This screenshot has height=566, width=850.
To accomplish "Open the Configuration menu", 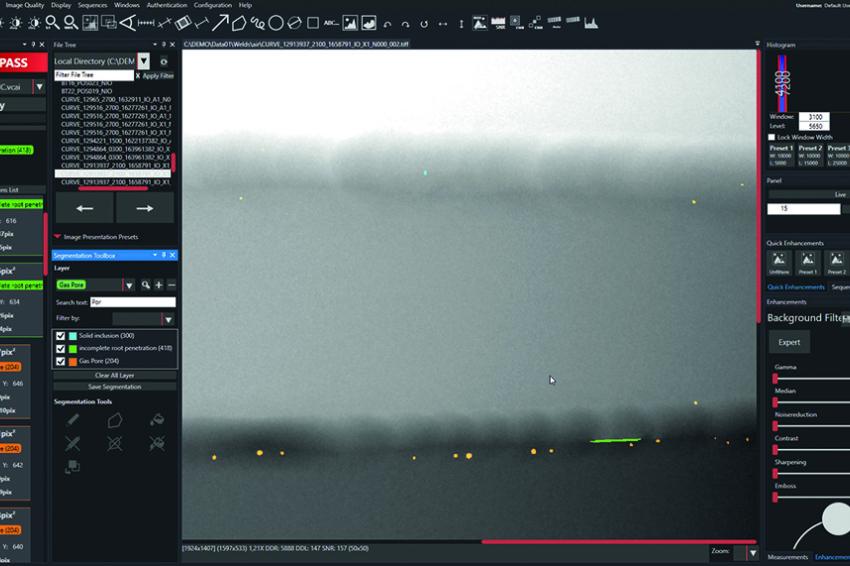I will click(x=213, y=5).
